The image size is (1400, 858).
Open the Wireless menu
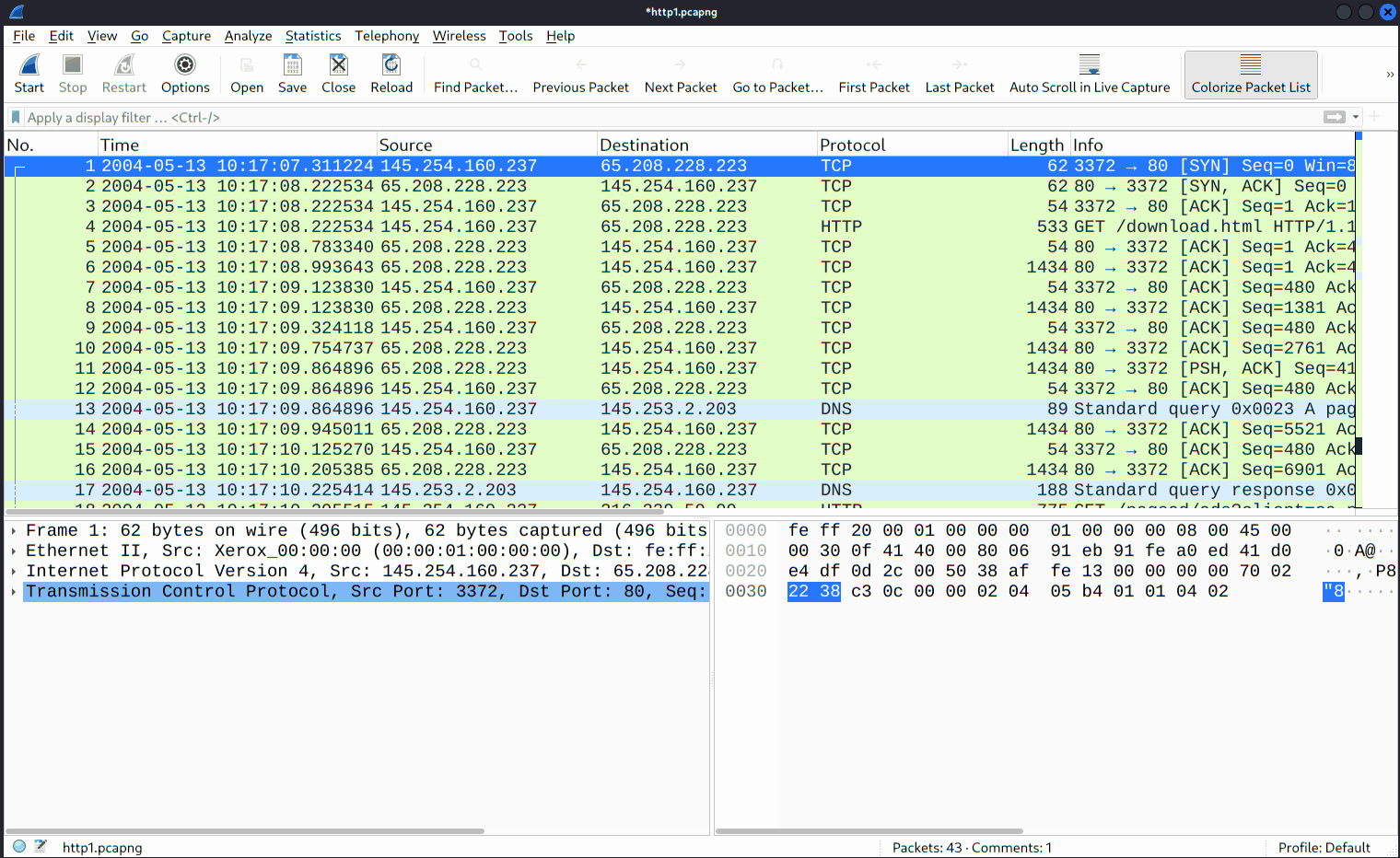[460, 36]
